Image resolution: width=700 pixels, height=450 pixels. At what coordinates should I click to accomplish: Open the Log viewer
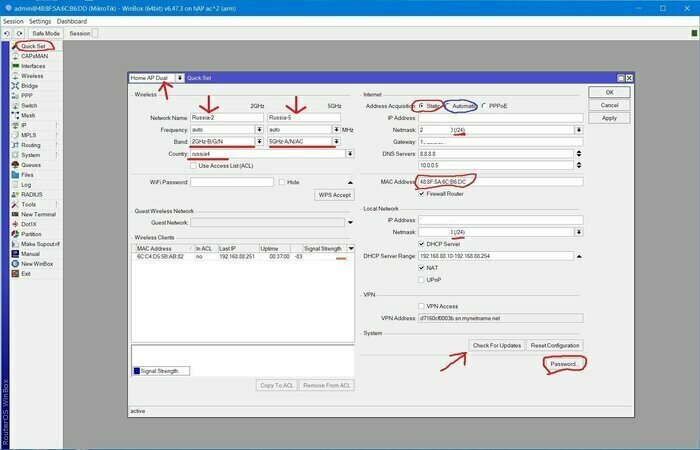26,185
